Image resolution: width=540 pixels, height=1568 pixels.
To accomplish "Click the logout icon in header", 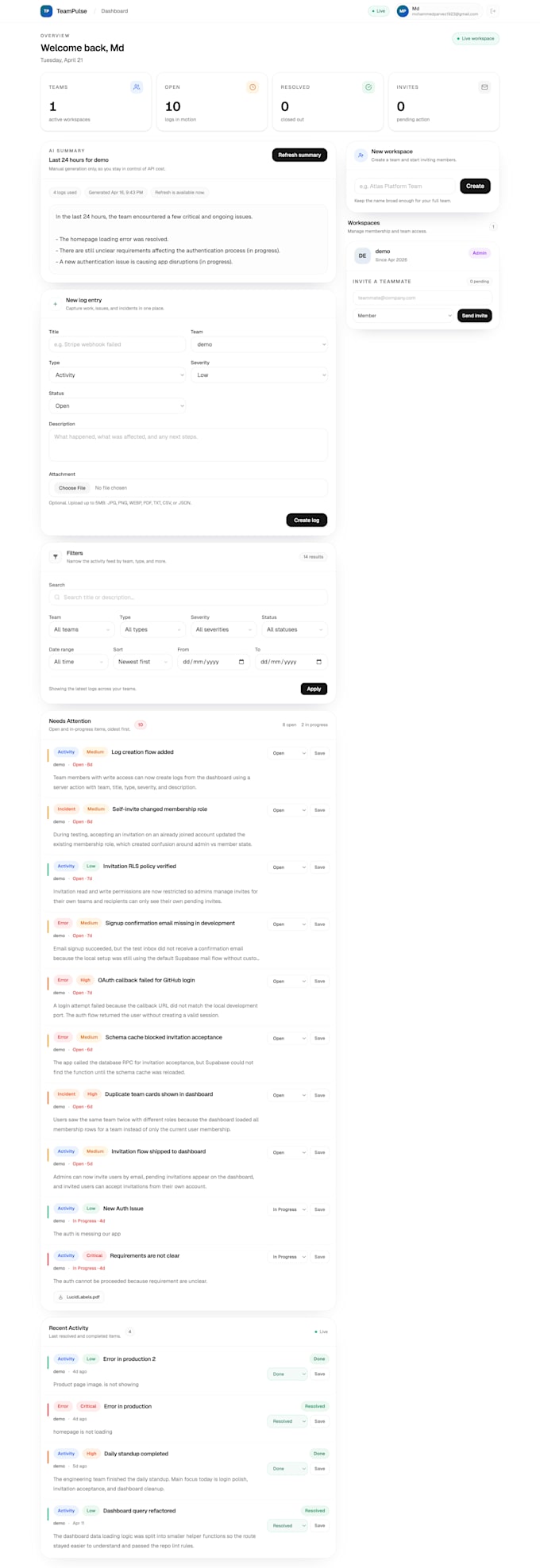I will pos(493,11).
